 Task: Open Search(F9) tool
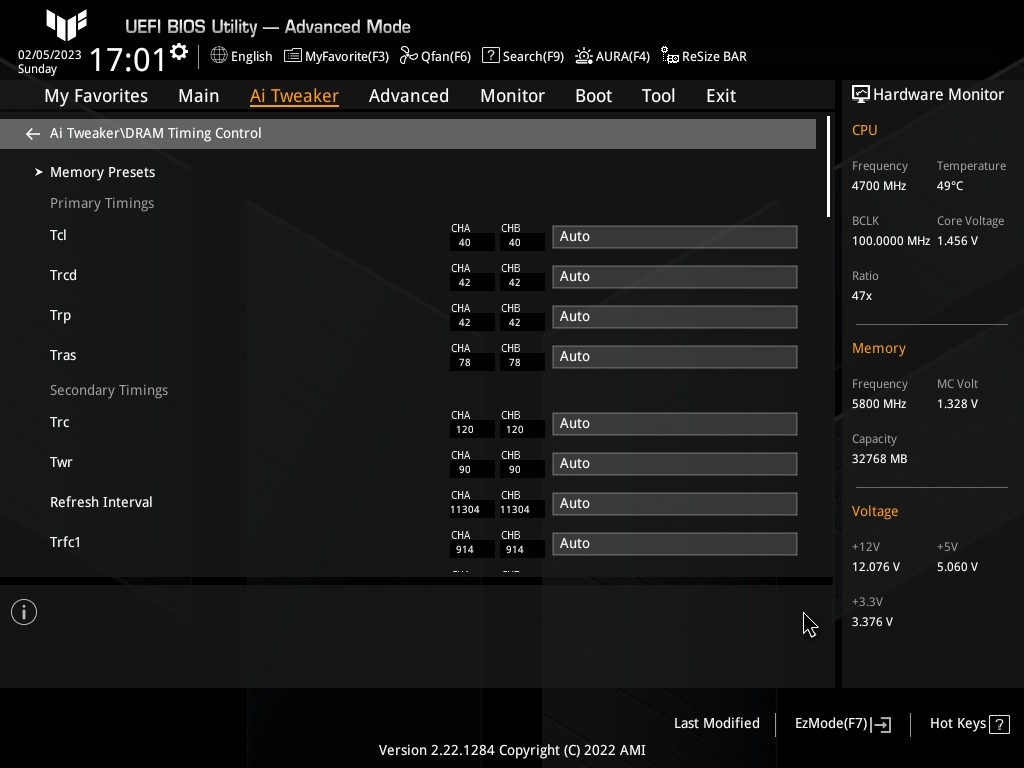[x=522, y=56]
